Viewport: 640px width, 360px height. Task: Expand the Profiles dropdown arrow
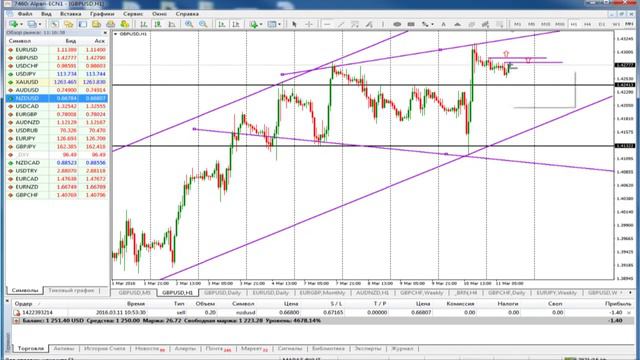pyautogui.click(x=40, y=24)
